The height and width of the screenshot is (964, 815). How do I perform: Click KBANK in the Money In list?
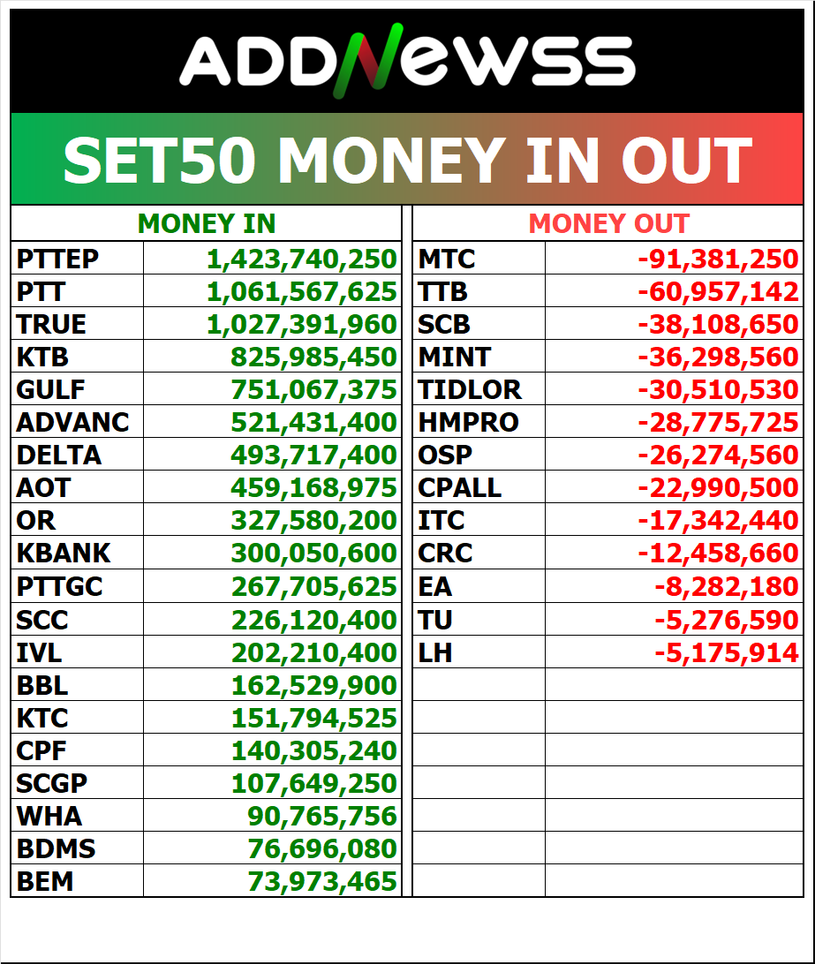63,553
